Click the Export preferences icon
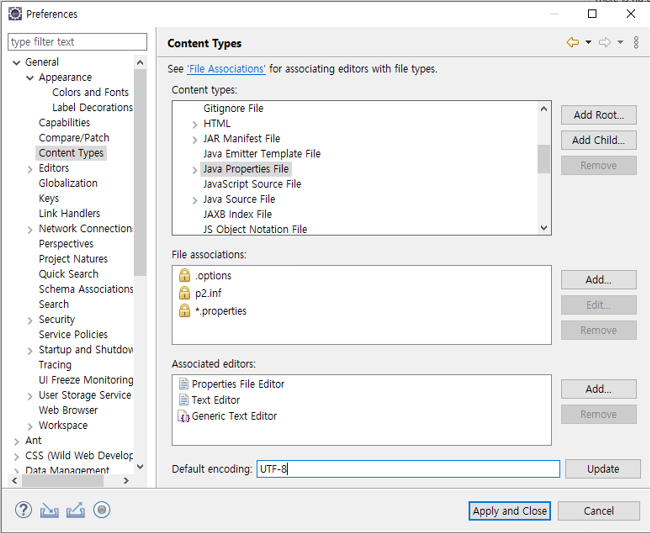This screenshot has height=533, width=650. tap(75, 510)
